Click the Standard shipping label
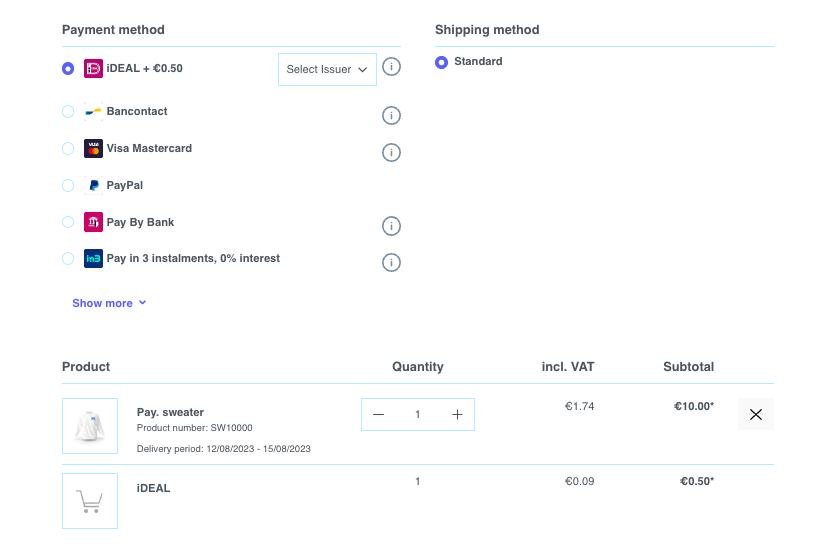Screen dimensions: 839x554 478,61
